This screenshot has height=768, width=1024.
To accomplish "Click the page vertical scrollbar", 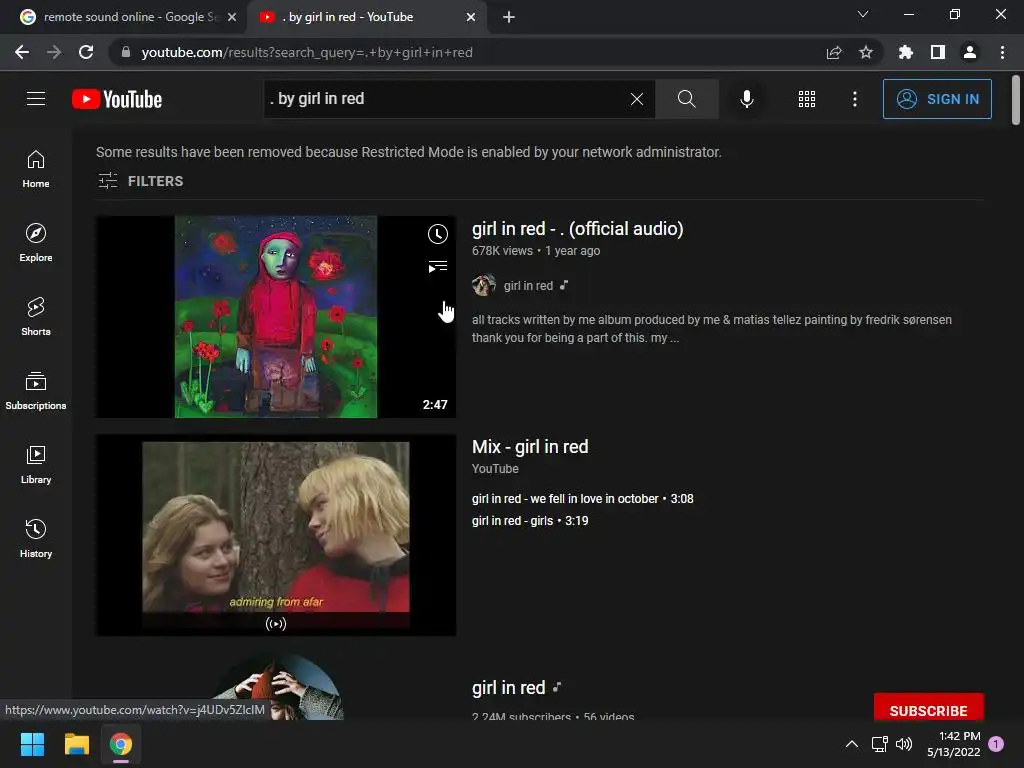I will 1016,100.
